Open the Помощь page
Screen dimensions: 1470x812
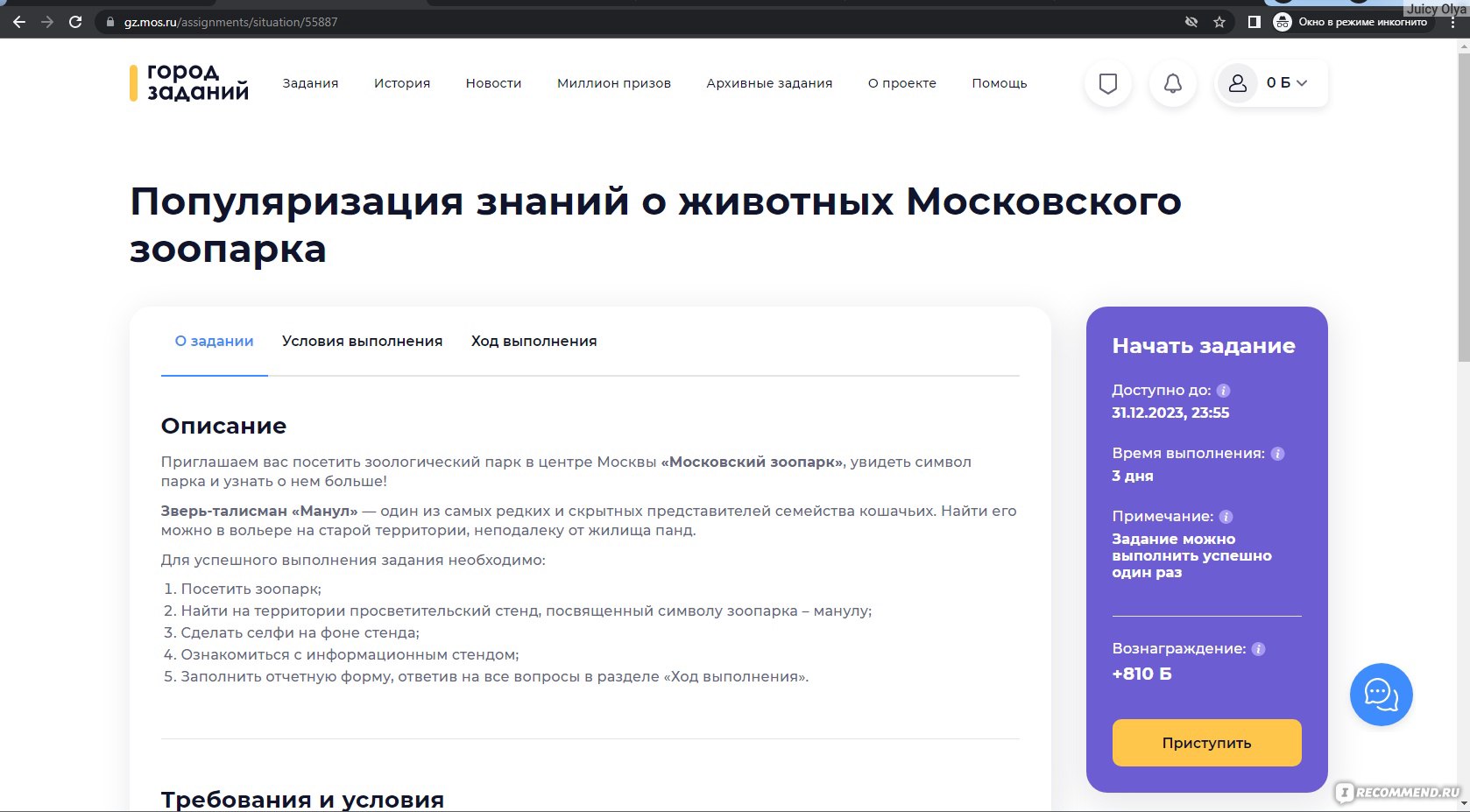[1000, 83]
